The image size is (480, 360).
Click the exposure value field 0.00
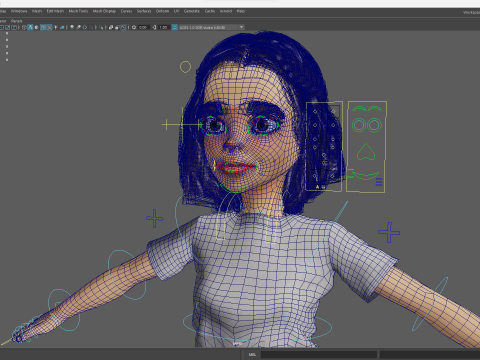click(x=143, y=27)
